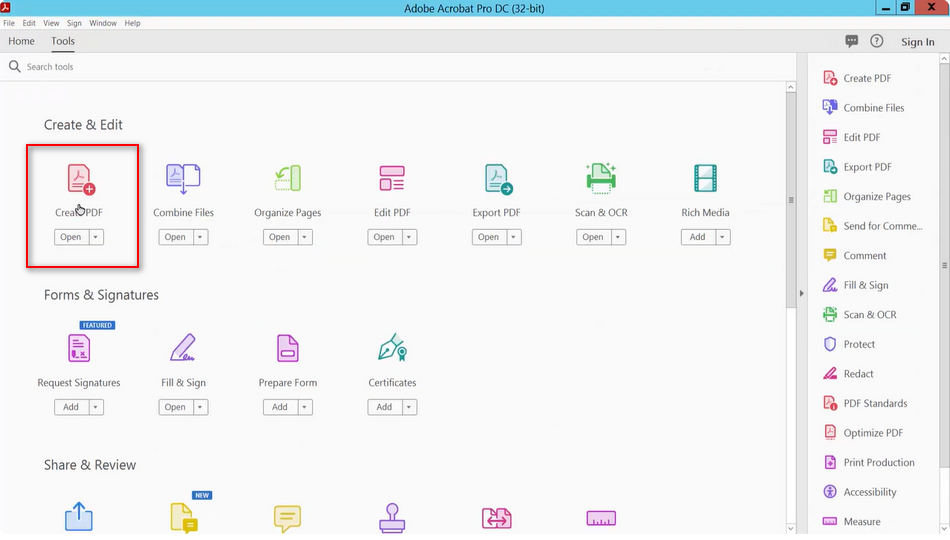
Task: Click the Certificates fountain pen icon
Action: pos(392,347)
